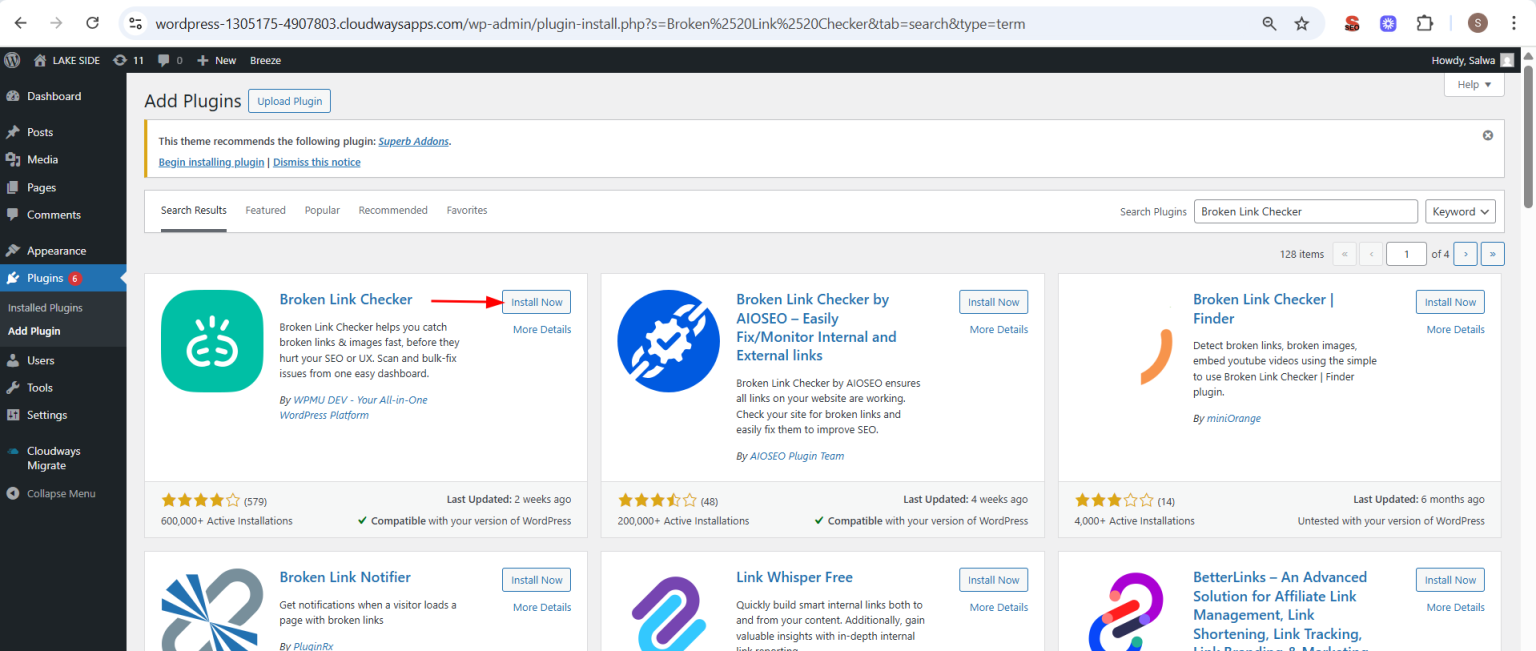Image resolution: width=1536 pixels, height=651 pixels.
Task: Visit site via LAKE SIDE home link
Action: coord(67,60)
